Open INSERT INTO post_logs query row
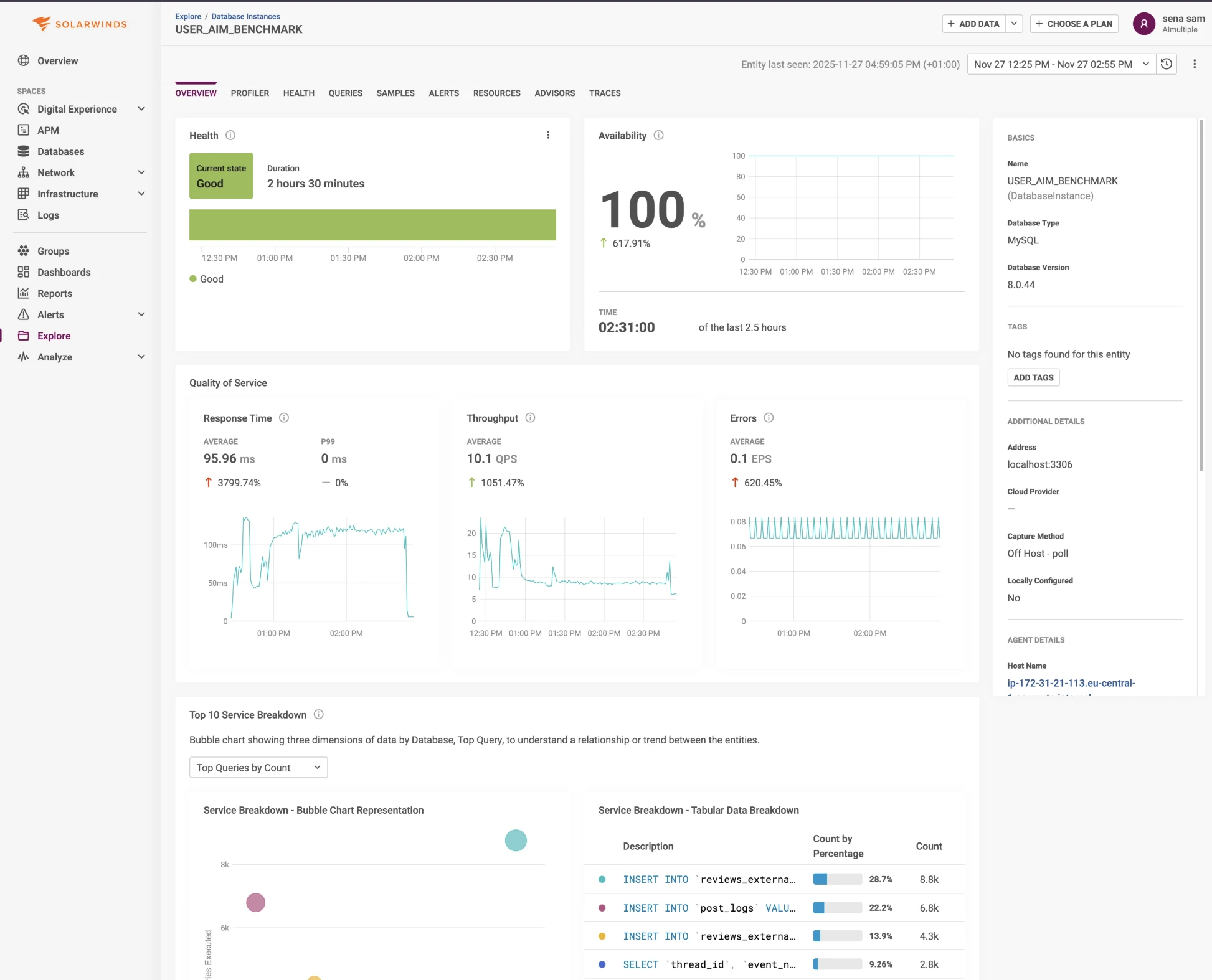The image size is (1212, 980). coord(774,908)
